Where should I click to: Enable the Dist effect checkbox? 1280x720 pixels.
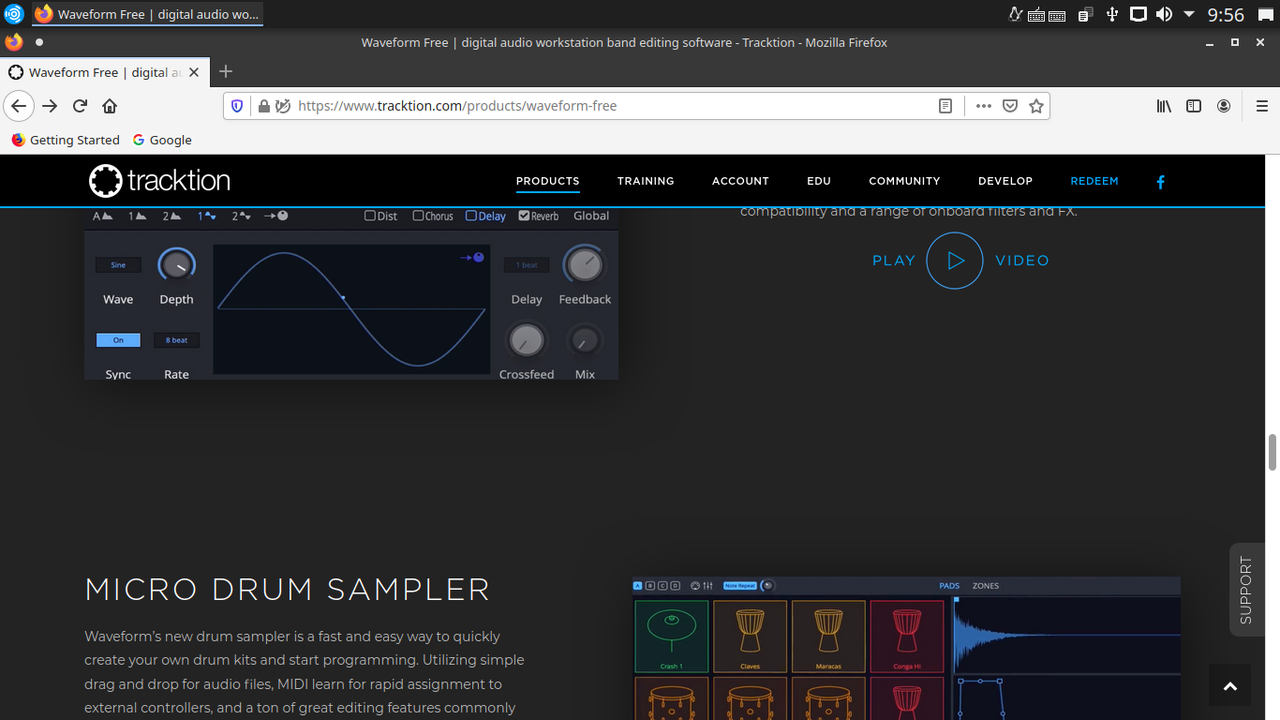click(368, 215)
